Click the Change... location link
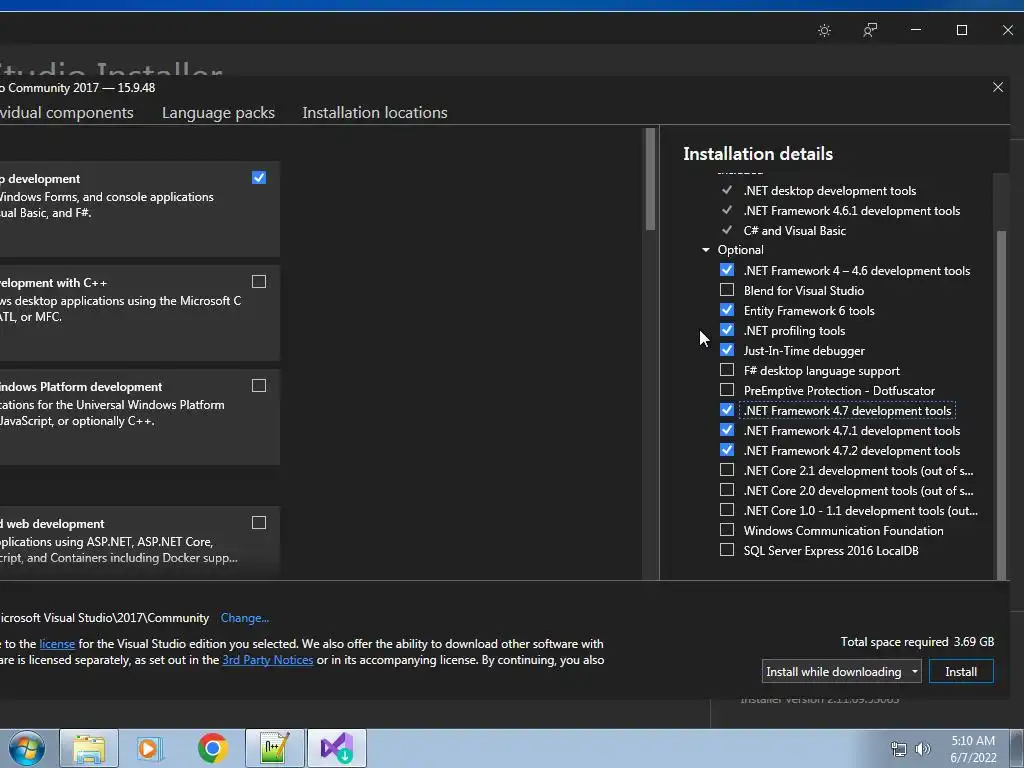Viewport: 1024px width, 768px height. click(245, 618)
